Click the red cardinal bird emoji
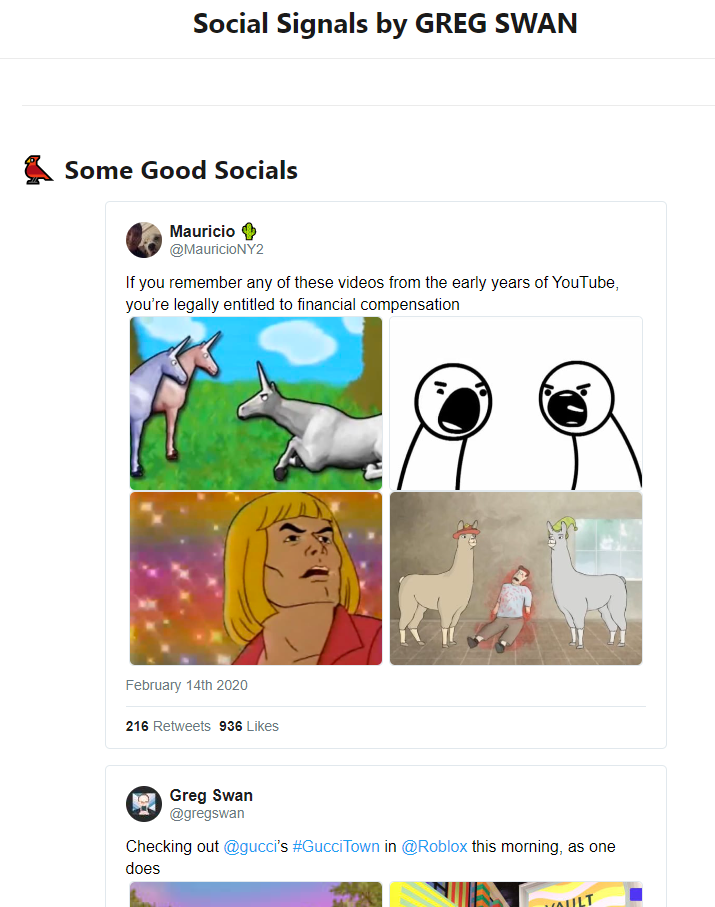The height and width of the screenshot is (907, 715). (38, 170)
